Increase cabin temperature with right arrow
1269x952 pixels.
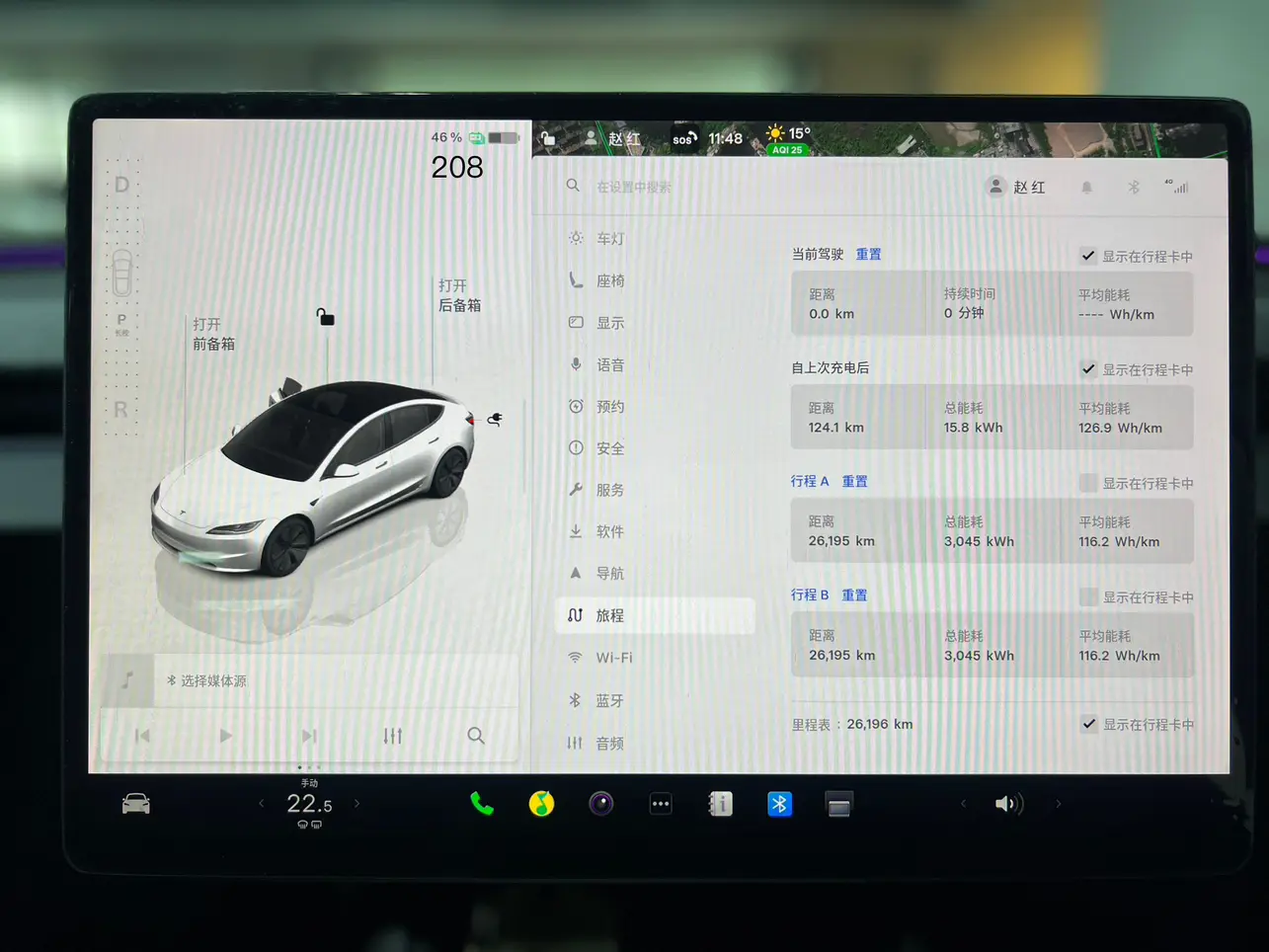(x=357, y=804)
